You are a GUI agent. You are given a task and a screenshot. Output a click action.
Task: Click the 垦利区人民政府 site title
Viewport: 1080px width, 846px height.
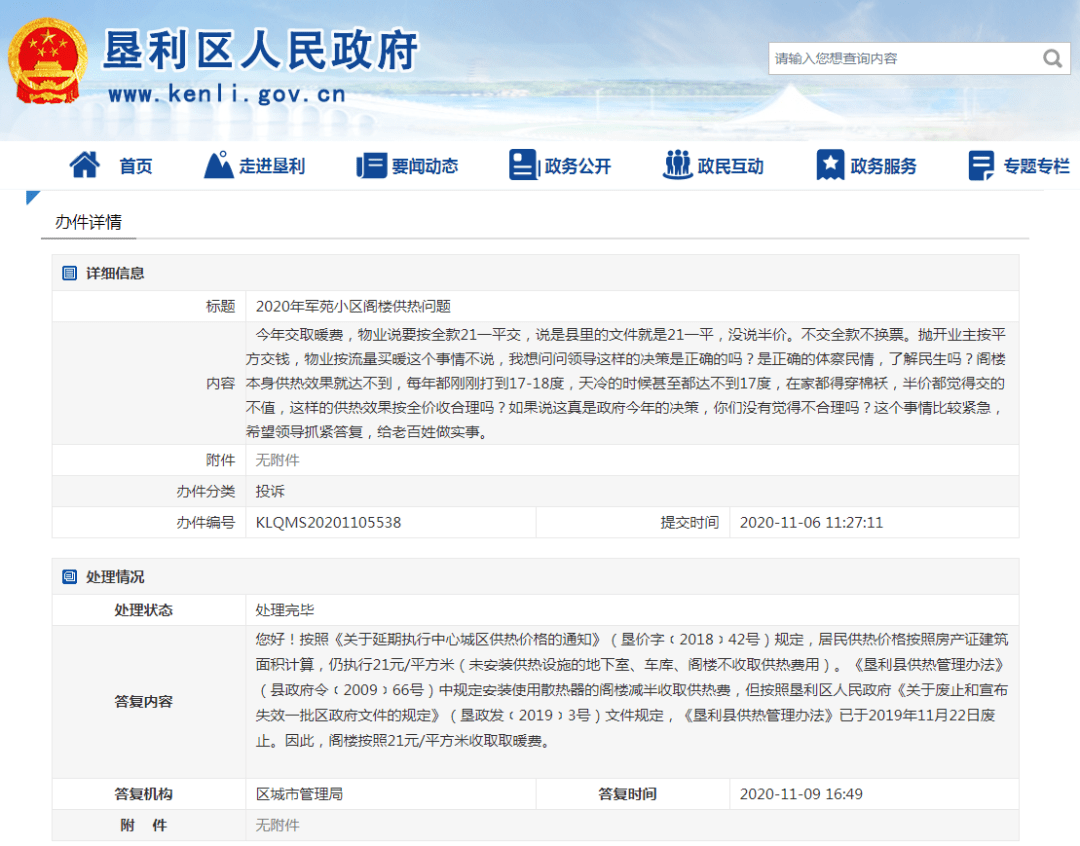coord(260,48)
